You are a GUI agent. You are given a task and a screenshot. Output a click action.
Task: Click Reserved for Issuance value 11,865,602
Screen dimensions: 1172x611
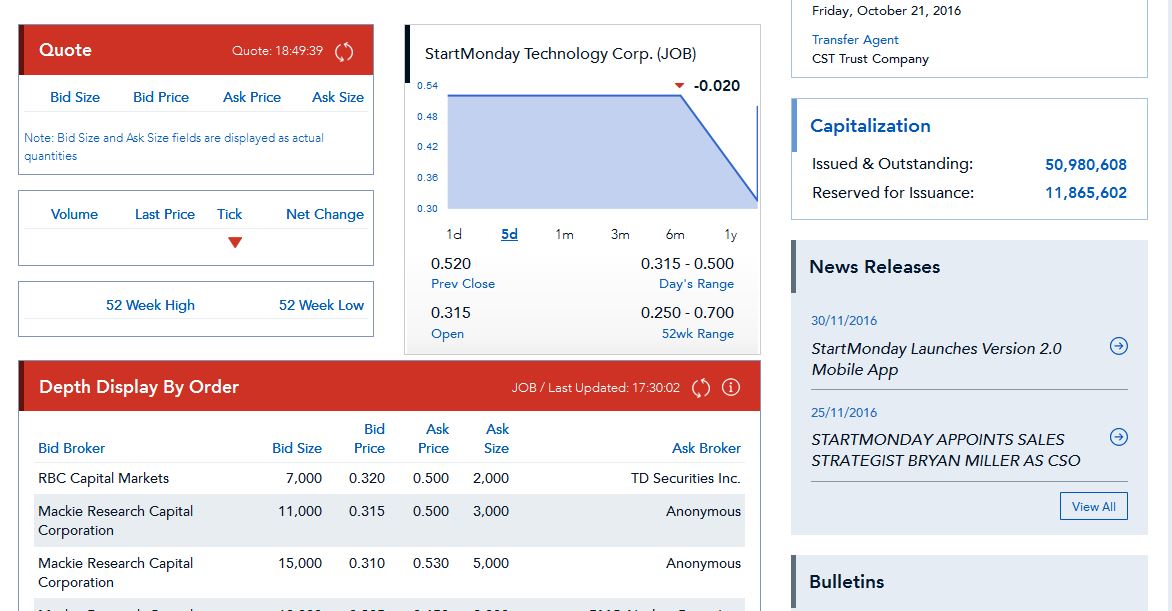tap(1085, 193)
